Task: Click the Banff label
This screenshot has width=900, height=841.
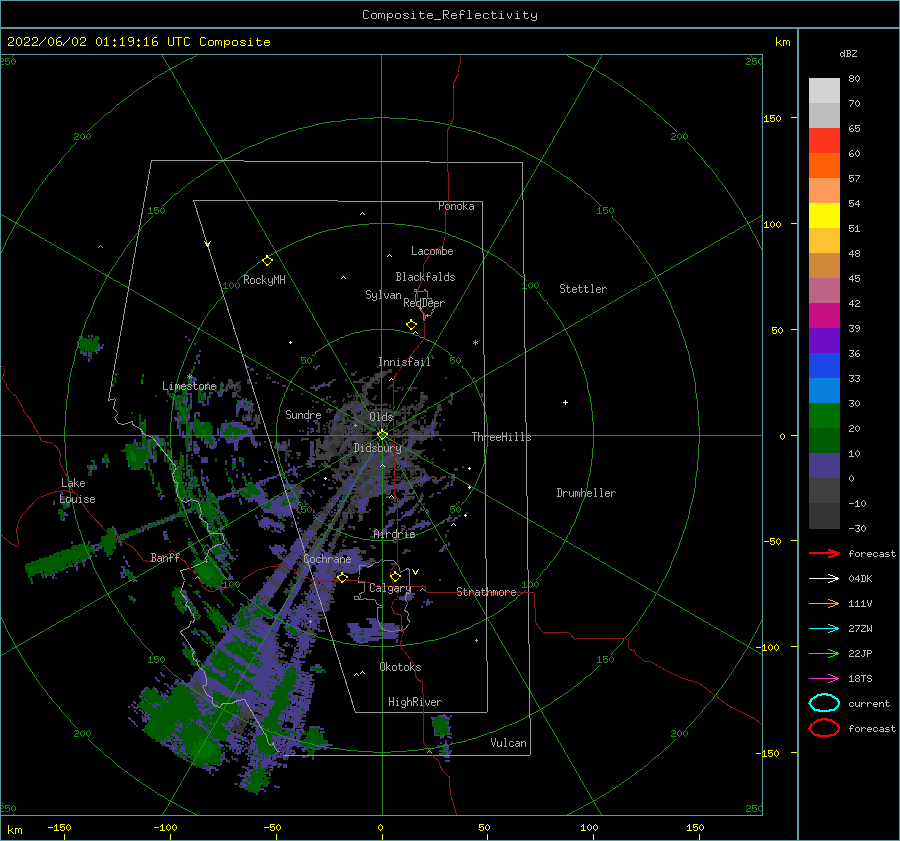Action: pos(165,557)
